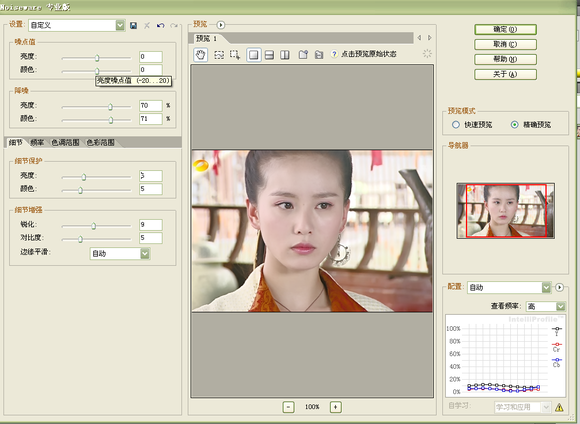The height and width of the screenshot is (424, 580).
Task: Open the 预览 panel menu arrow
Action: [221, 25]
